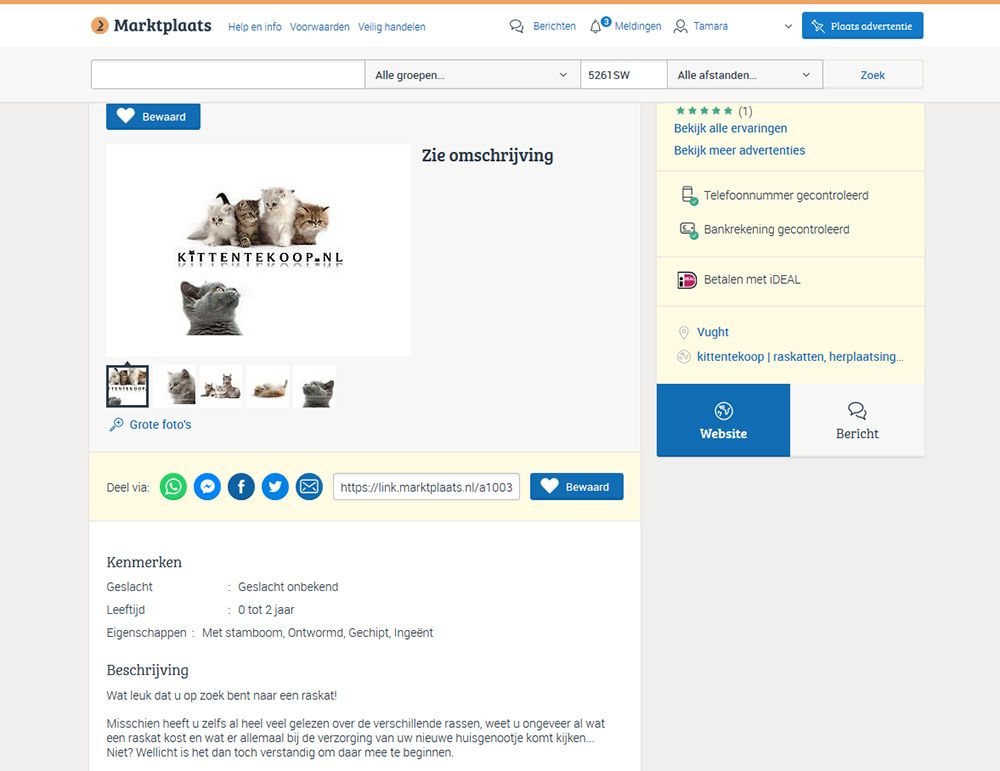Viewport: 1000px width, 771px height.
Task: Click the Plaats advertentie button
Action: pos(862,26)
